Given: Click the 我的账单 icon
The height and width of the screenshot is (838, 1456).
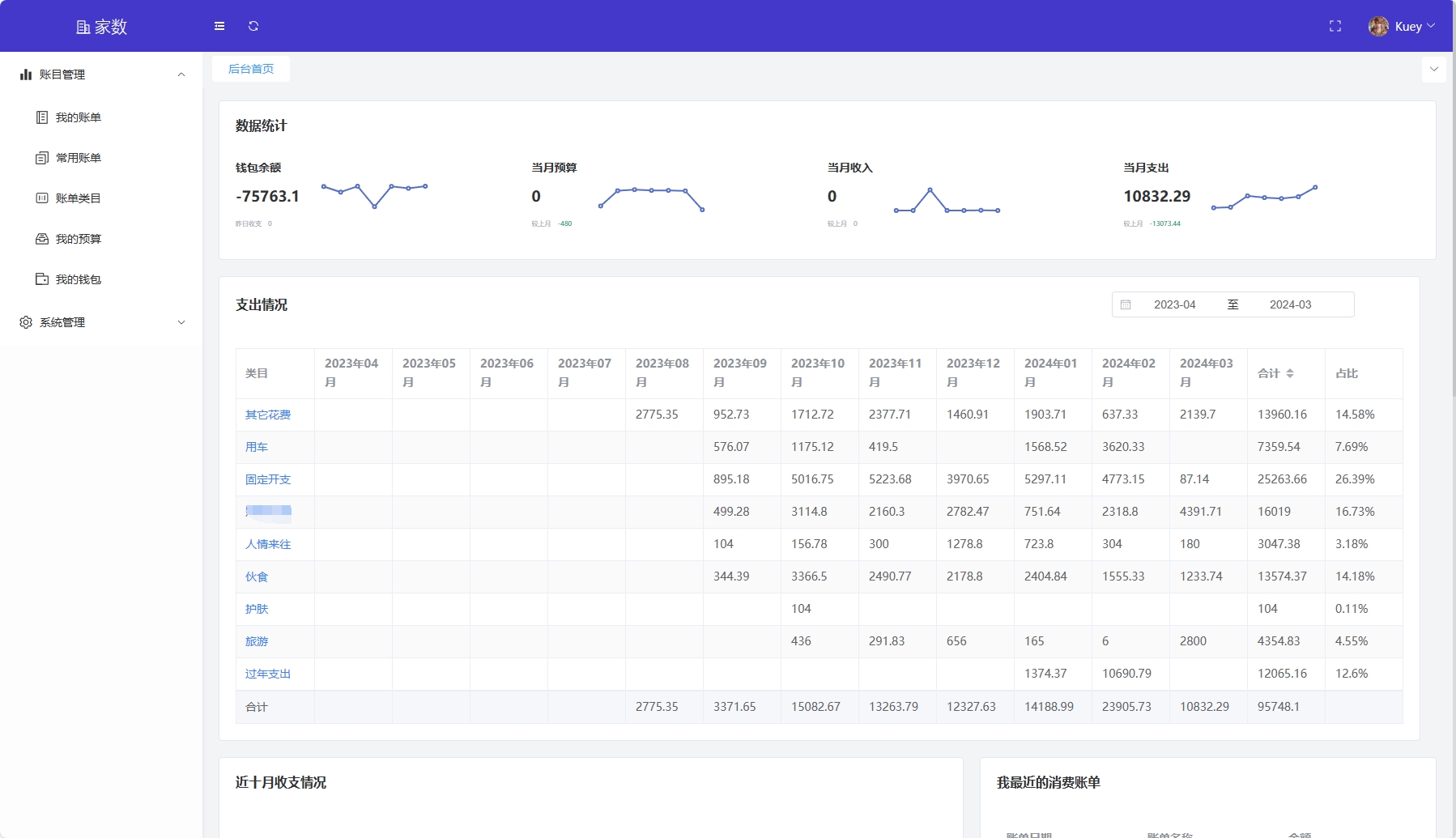Looking at the screenshot, I should (42, 117).
